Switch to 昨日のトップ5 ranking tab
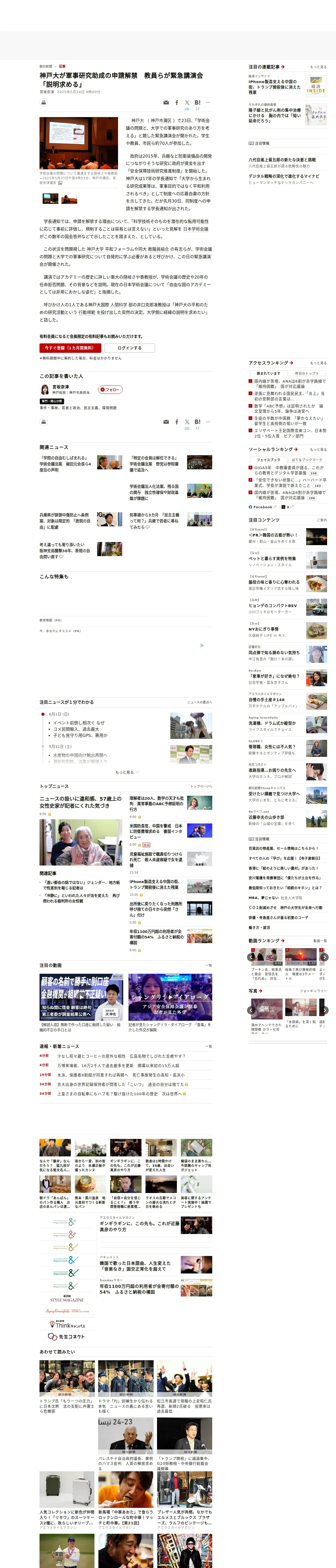Viewport: 336px width, 1568px height. 307,373
